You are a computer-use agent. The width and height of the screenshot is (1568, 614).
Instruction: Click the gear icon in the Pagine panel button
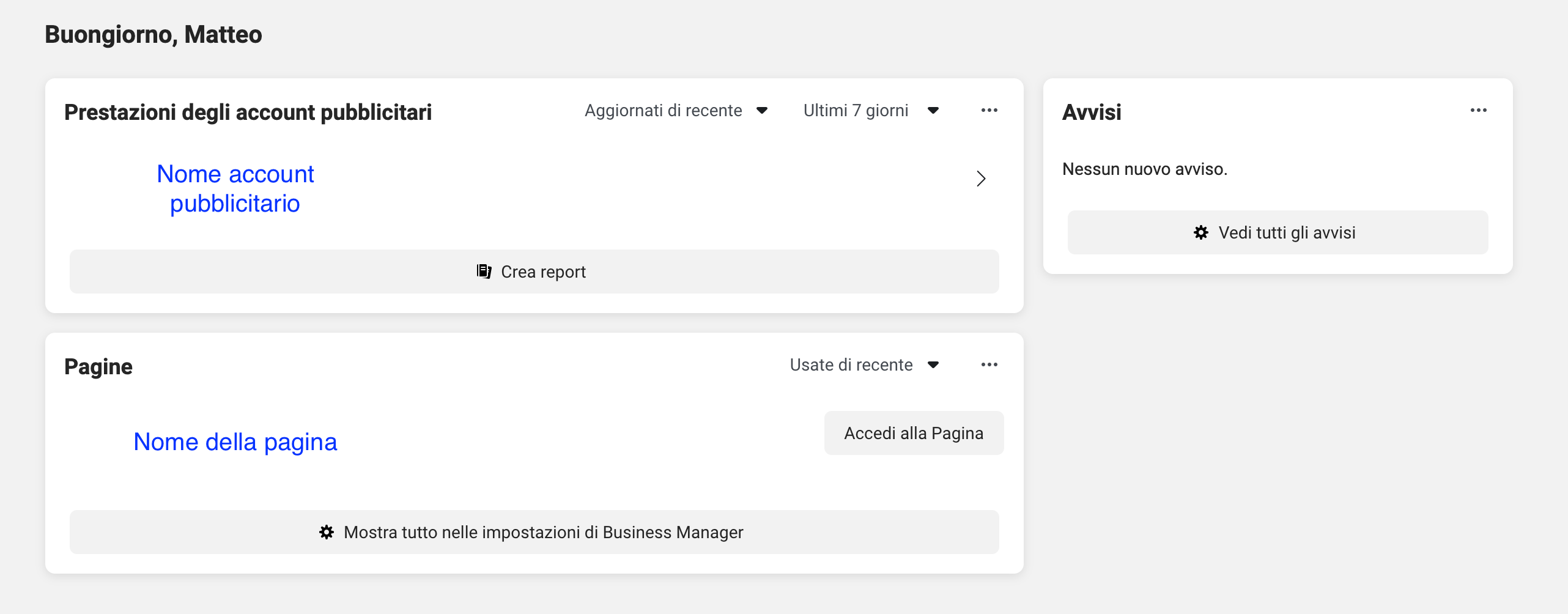coord(327,532)
